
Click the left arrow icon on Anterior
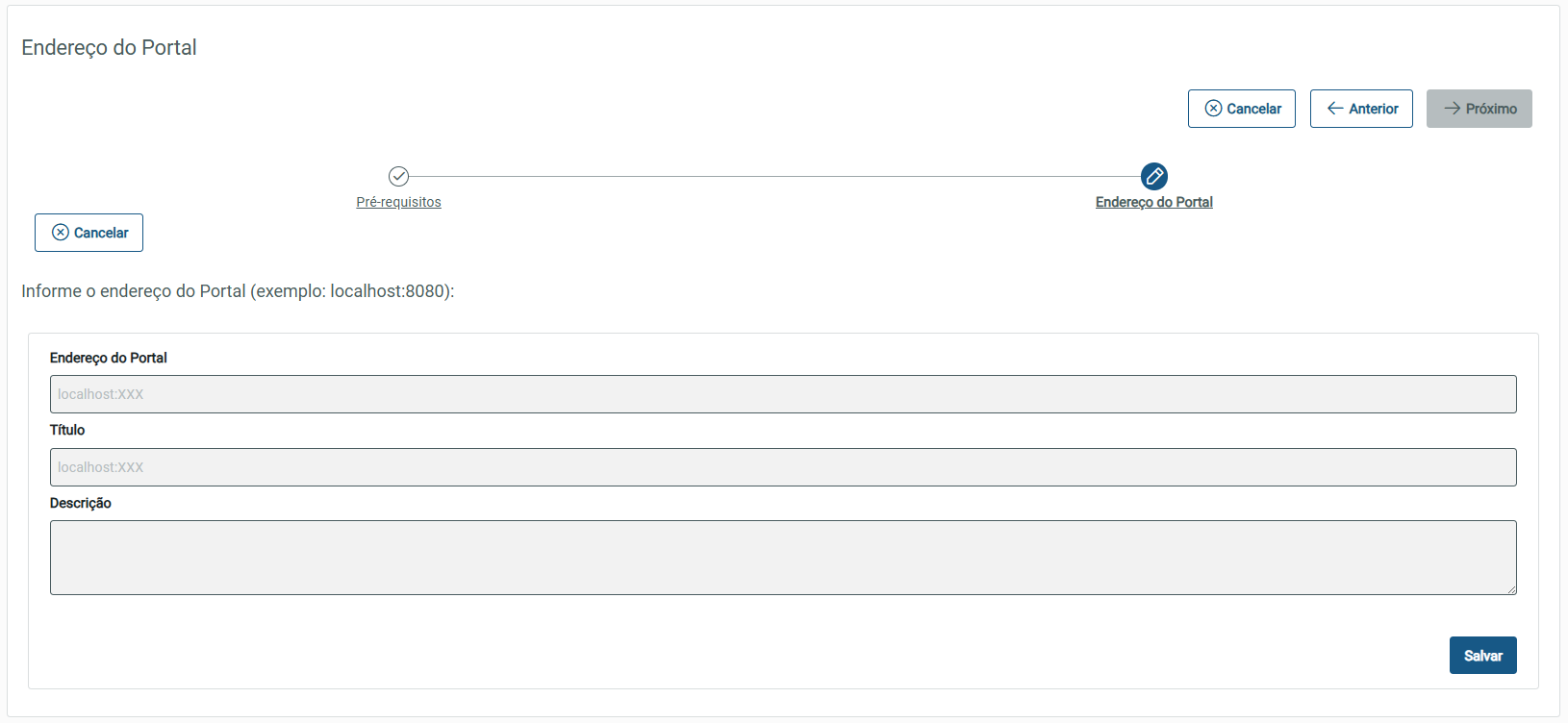(x=1335, y=109)
